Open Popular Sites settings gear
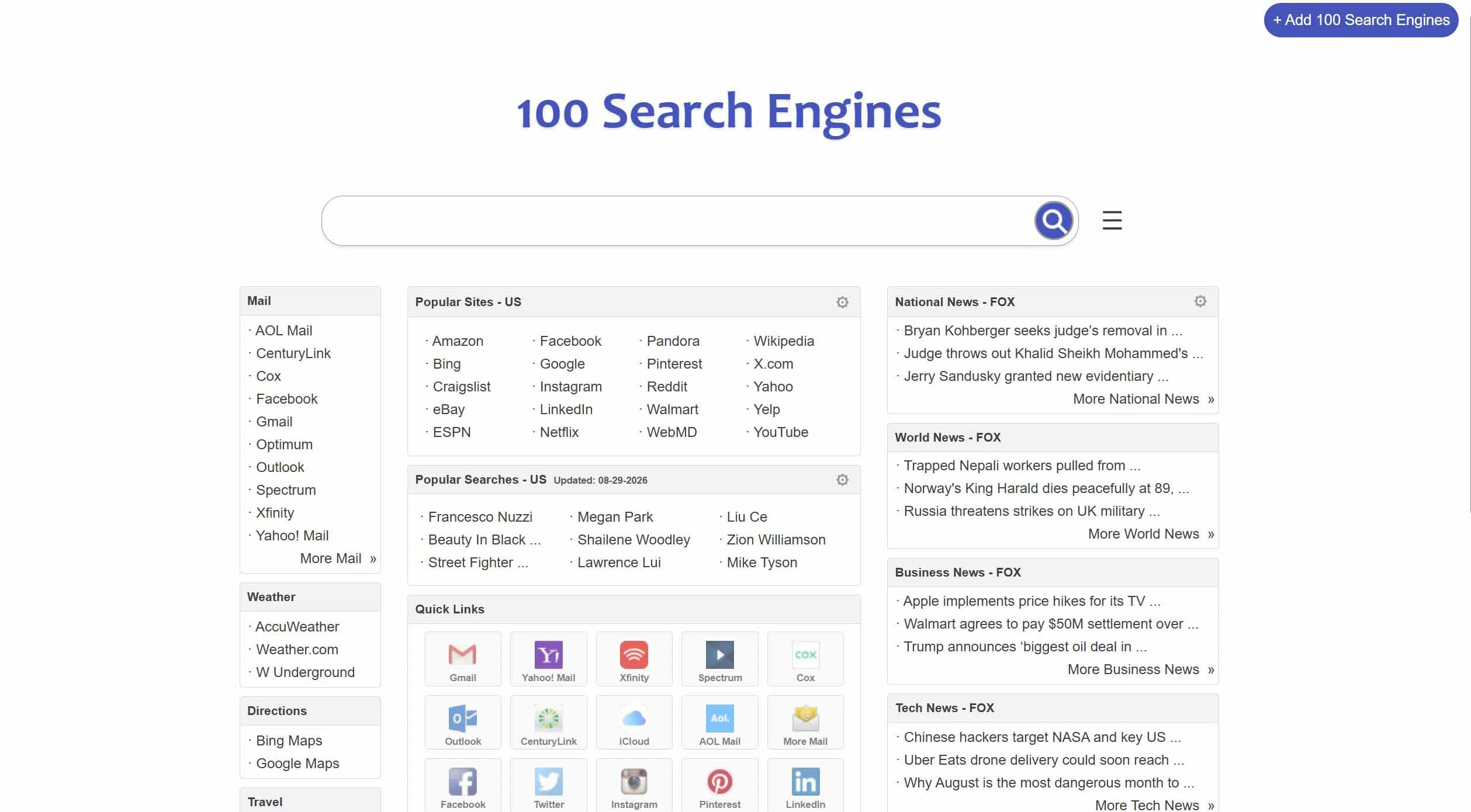 pos(842,302)
